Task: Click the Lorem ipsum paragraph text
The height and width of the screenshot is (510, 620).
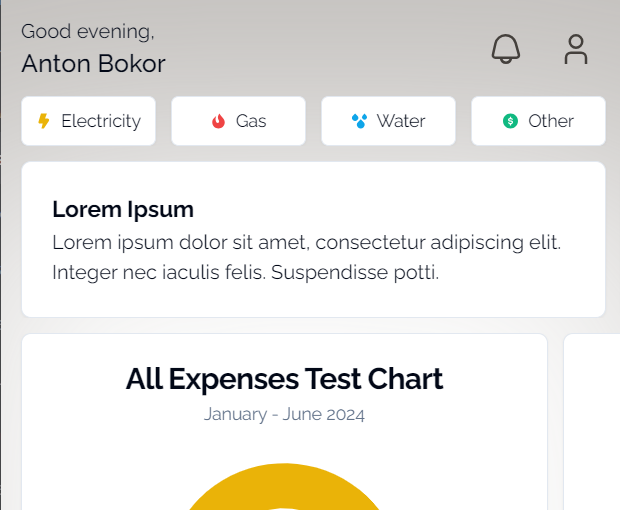Action: pos(306,257)
